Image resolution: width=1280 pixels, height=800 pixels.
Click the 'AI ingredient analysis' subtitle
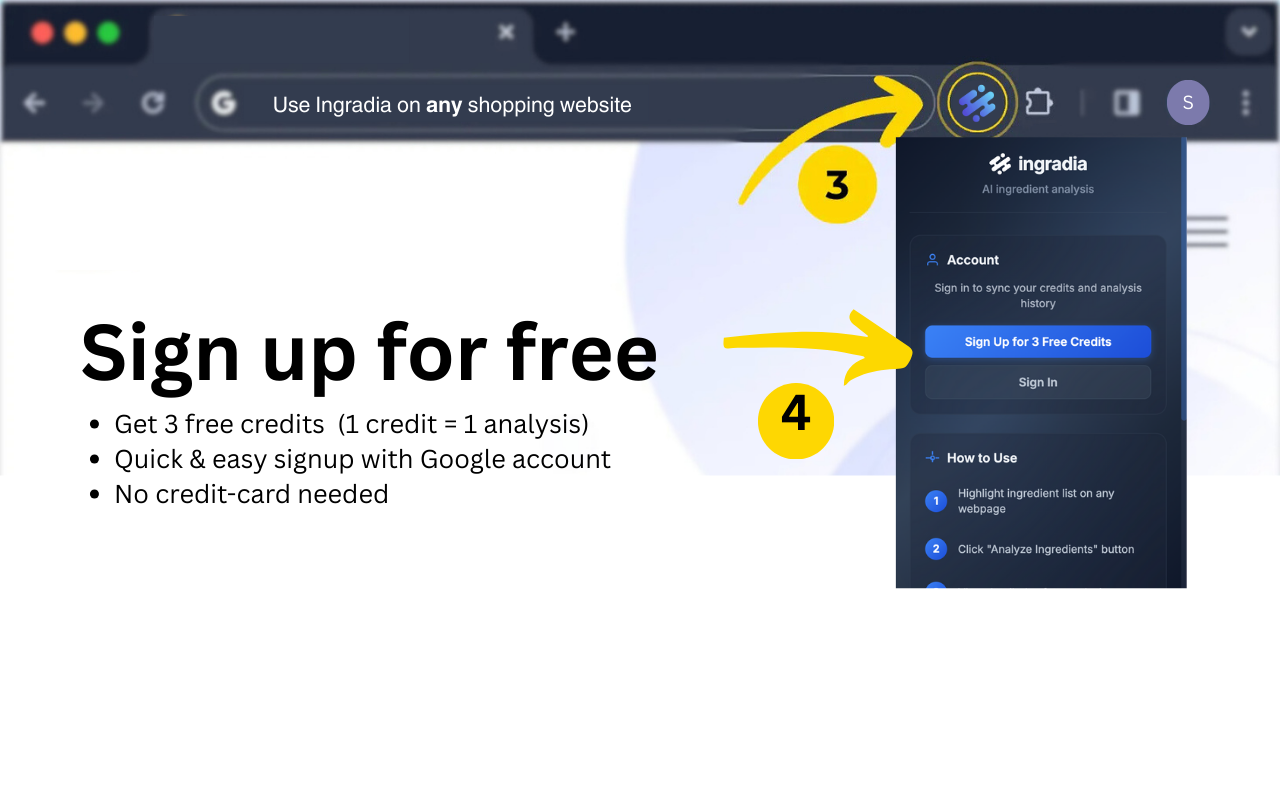pyautogui.click(x=1038, y=189)
